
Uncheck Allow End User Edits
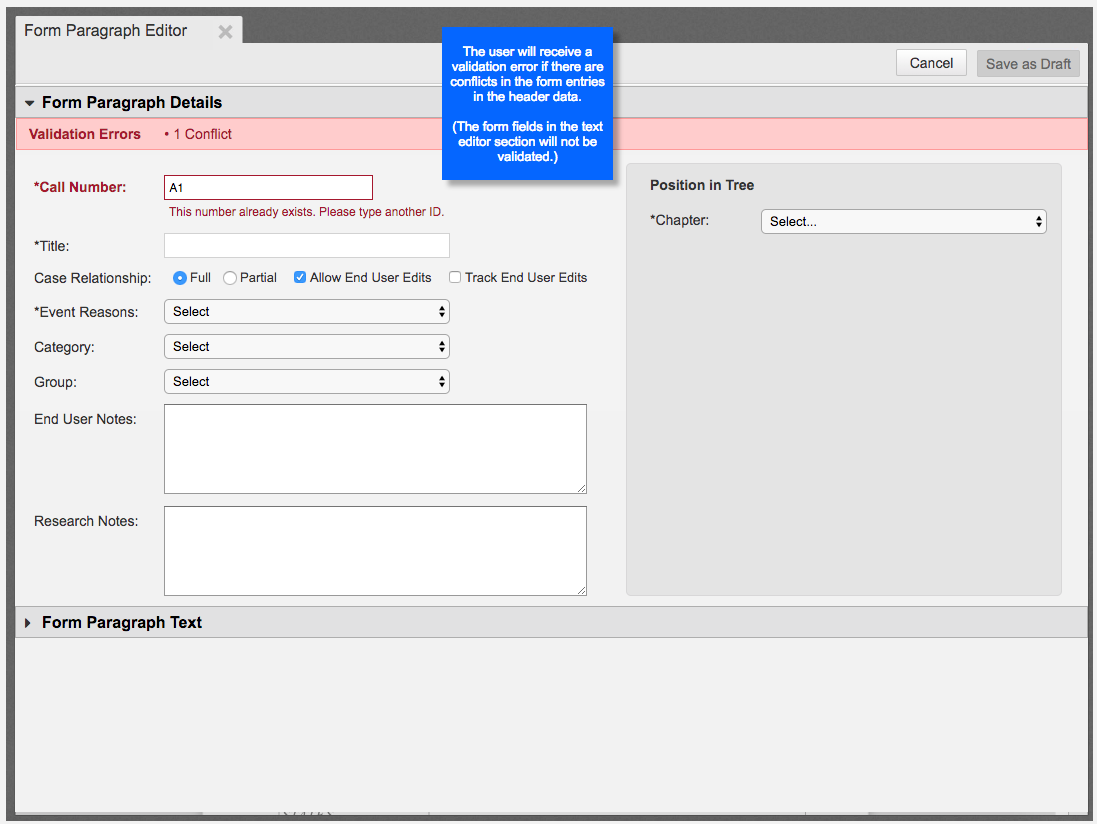coord(299,277)
